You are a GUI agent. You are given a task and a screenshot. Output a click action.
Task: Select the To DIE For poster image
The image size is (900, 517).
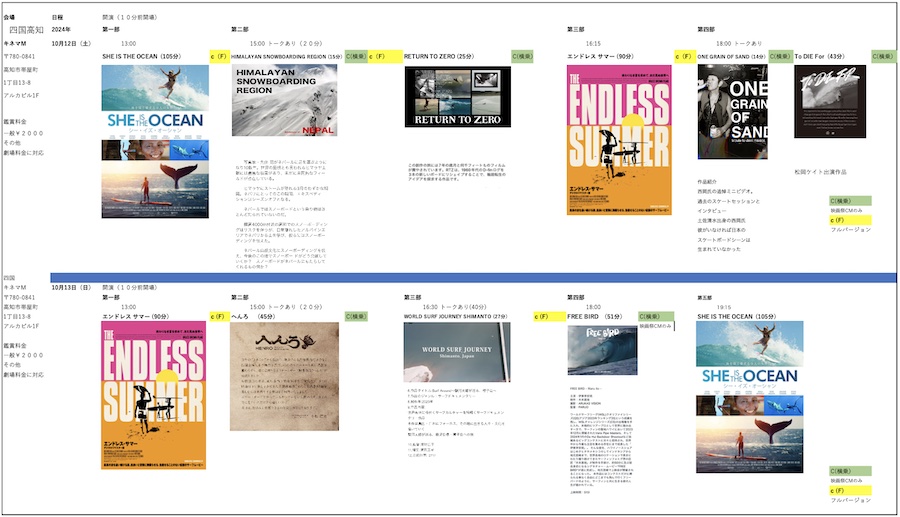coord(829,101)
